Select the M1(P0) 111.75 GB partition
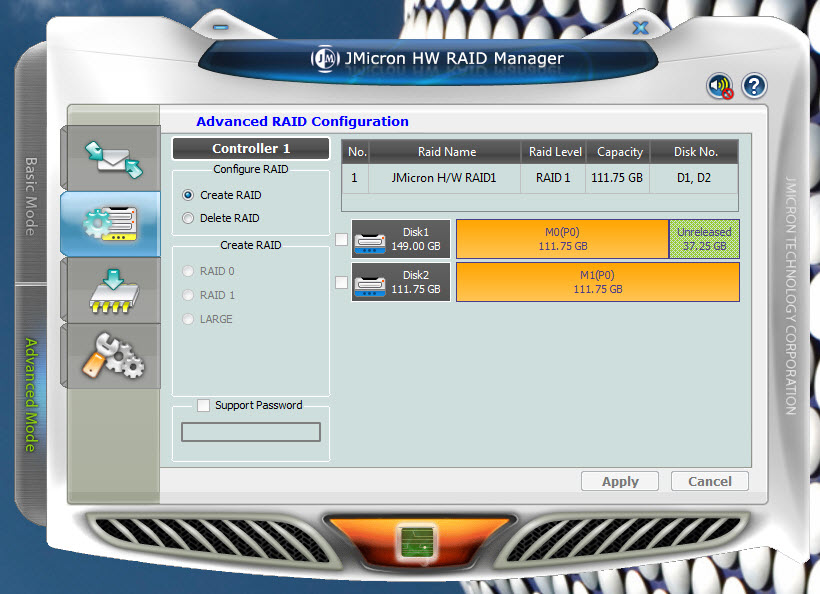Image resolution: width=820 pixels, height=594 pixels. coord(598,282)
